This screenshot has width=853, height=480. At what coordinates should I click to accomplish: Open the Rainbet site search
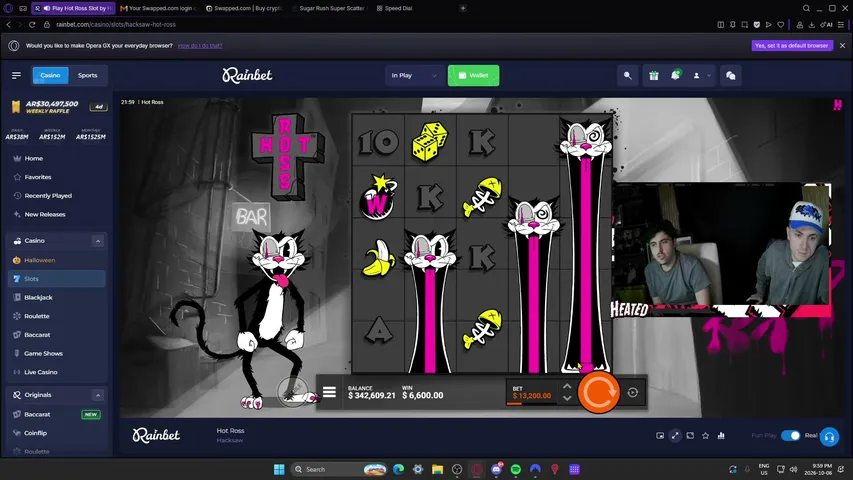coord(627,76)
